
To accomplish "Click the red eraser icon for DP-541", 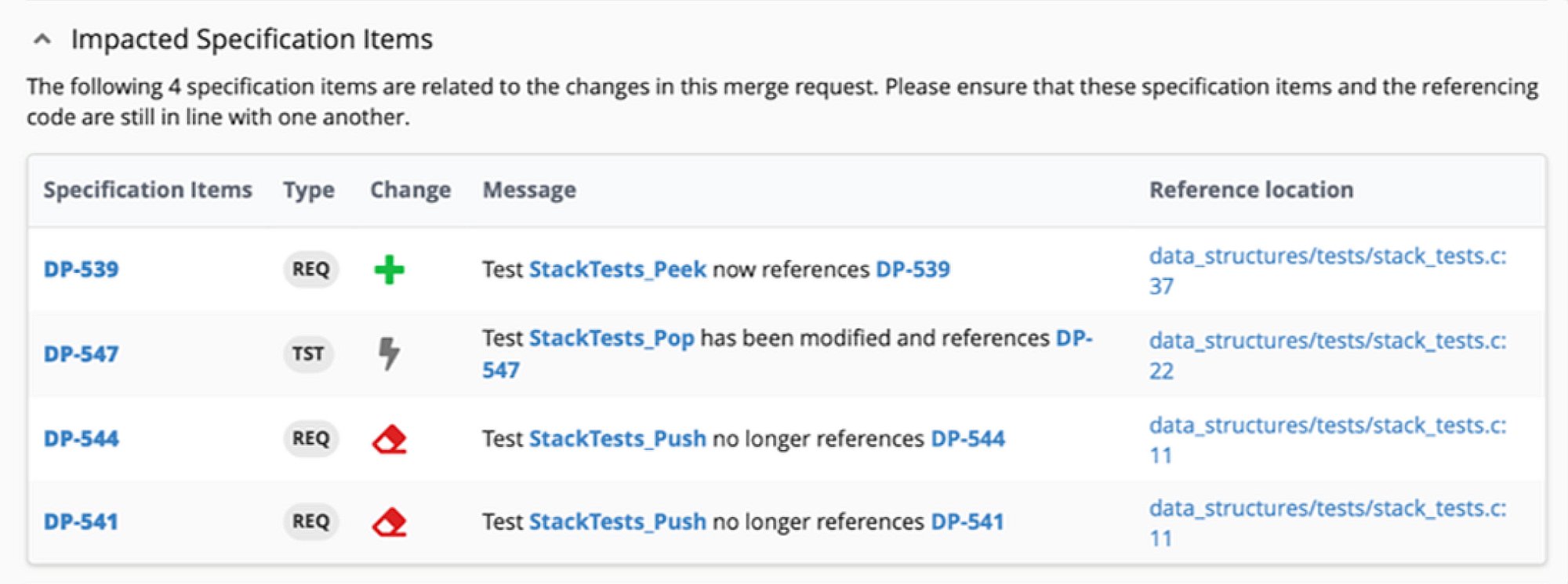I will pyautogui.click(x=390, y=522).
